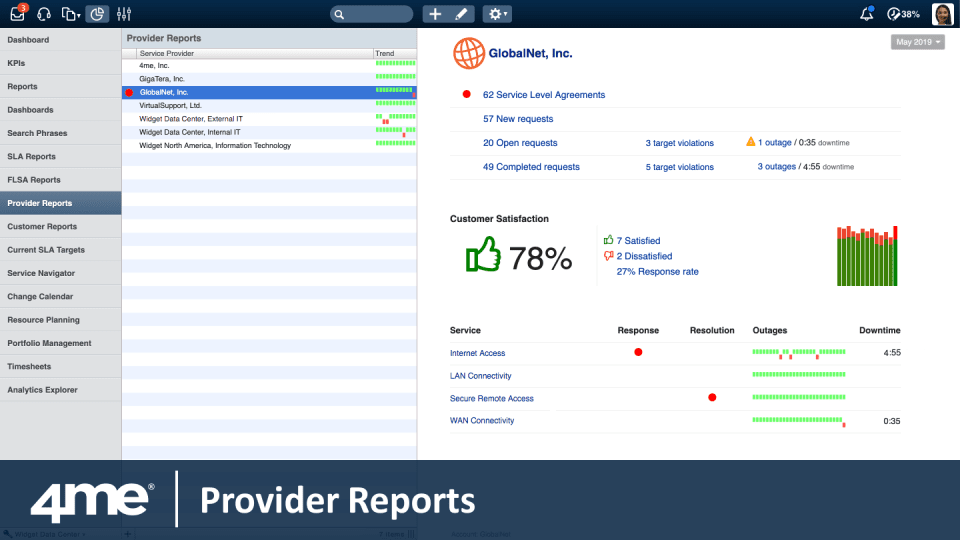The height and width of the screenshot is (540, 960).
Task: Click the 5 target violations link
Action: (679, 167)
